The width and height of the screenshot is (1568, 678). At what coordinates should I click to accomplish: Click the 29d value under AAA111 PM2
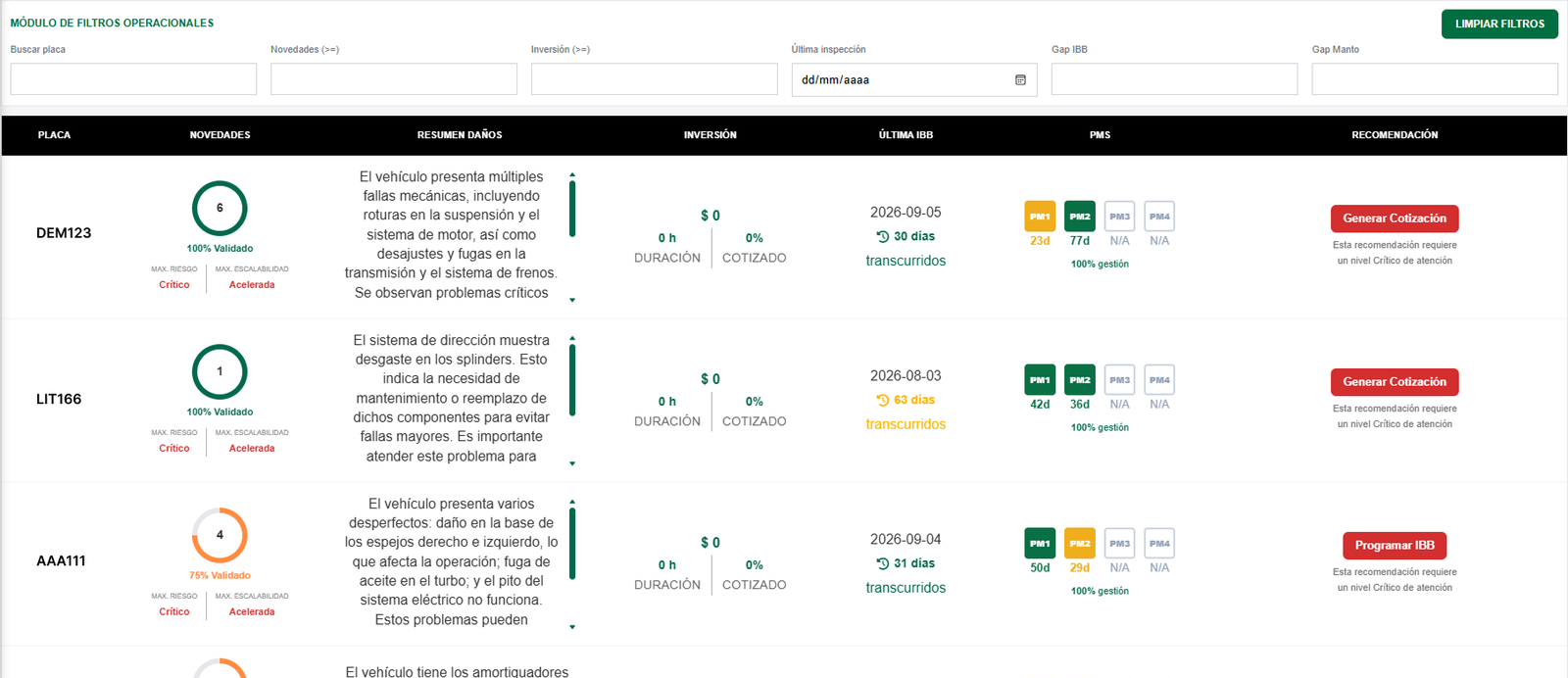coord(1080,568)
